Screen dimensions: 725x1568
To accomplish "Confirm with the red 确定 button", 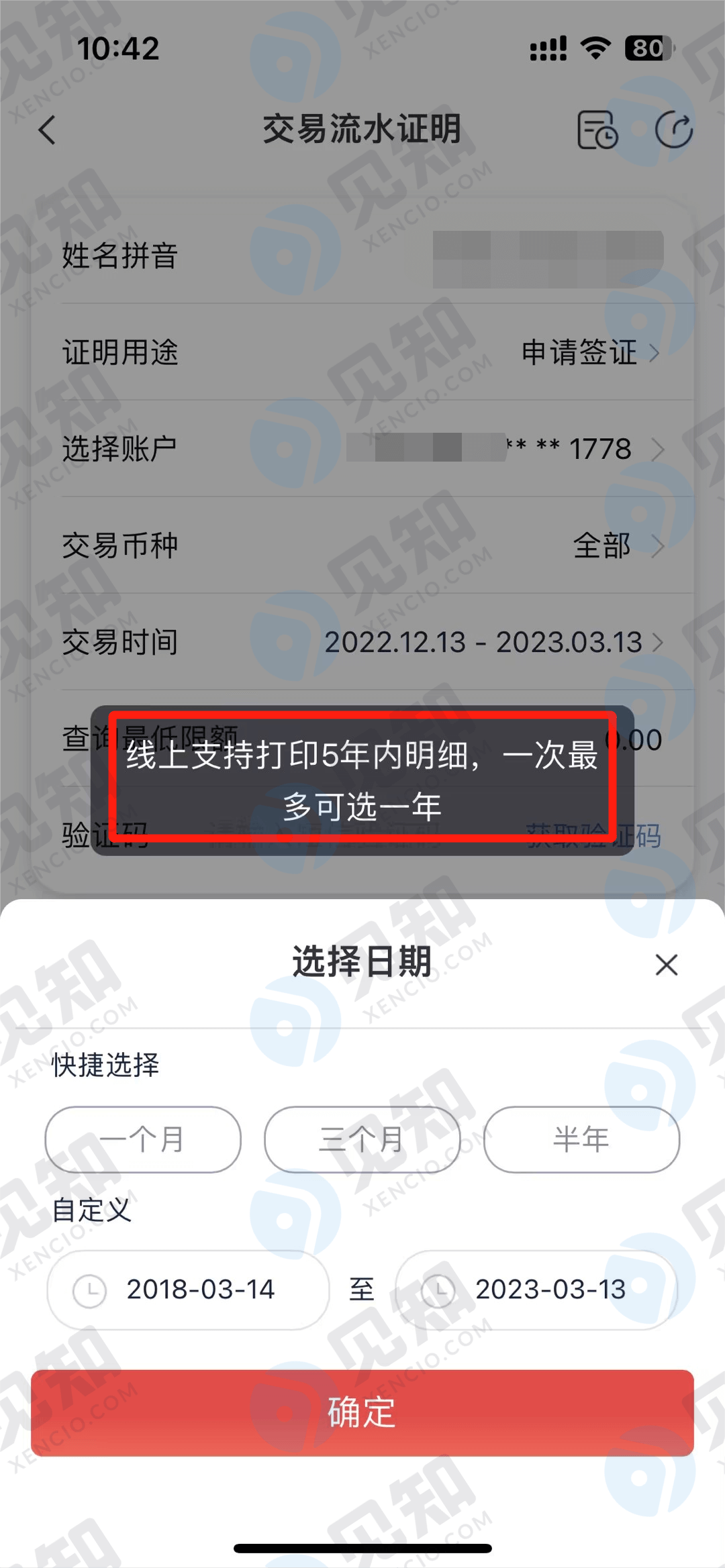I will point(362,1413).
